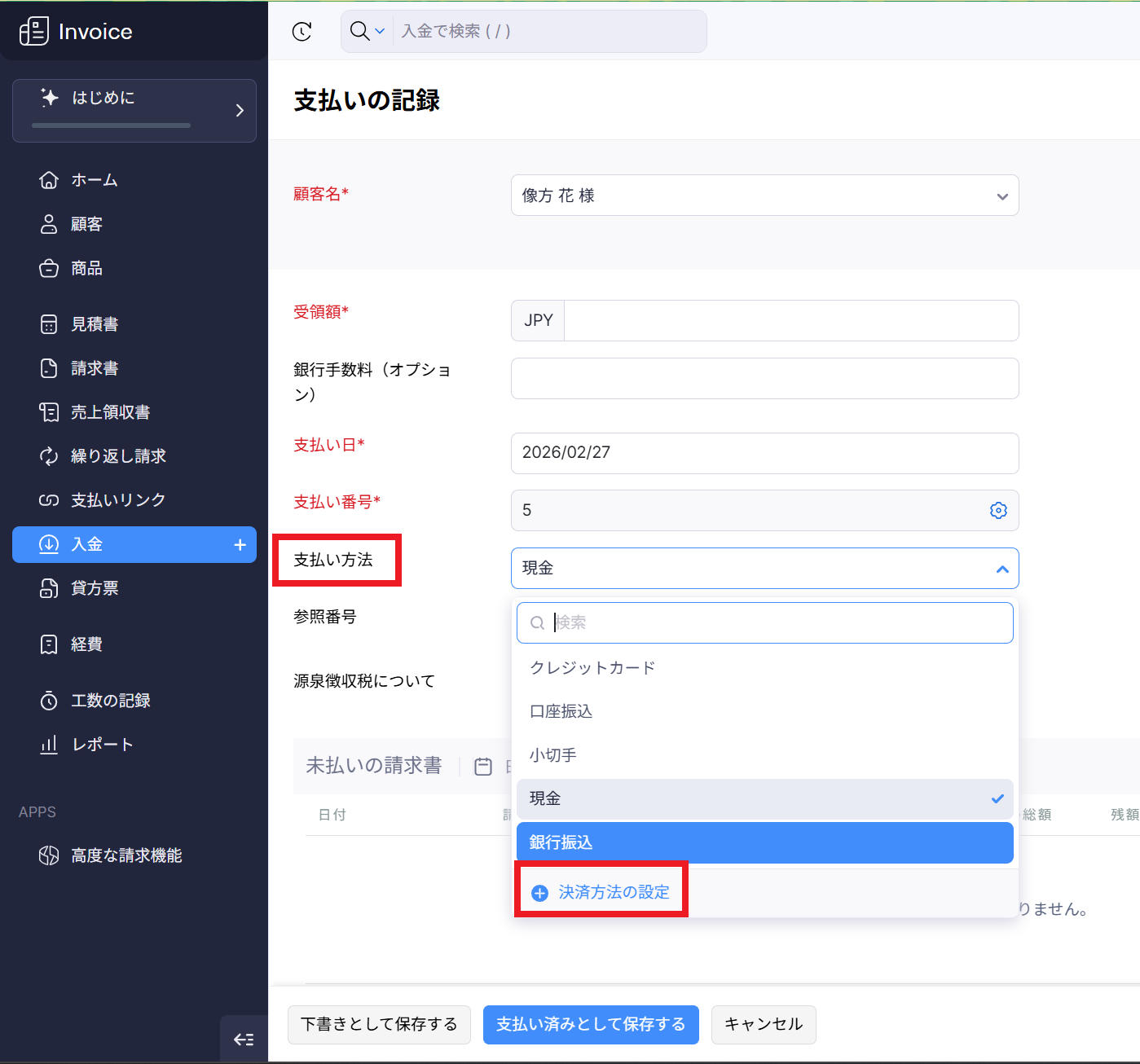Image resolution: width=1140 pixels, height=1064 pixels.
Task: Click 決済方法の設定 link
Action: [613, 892]
